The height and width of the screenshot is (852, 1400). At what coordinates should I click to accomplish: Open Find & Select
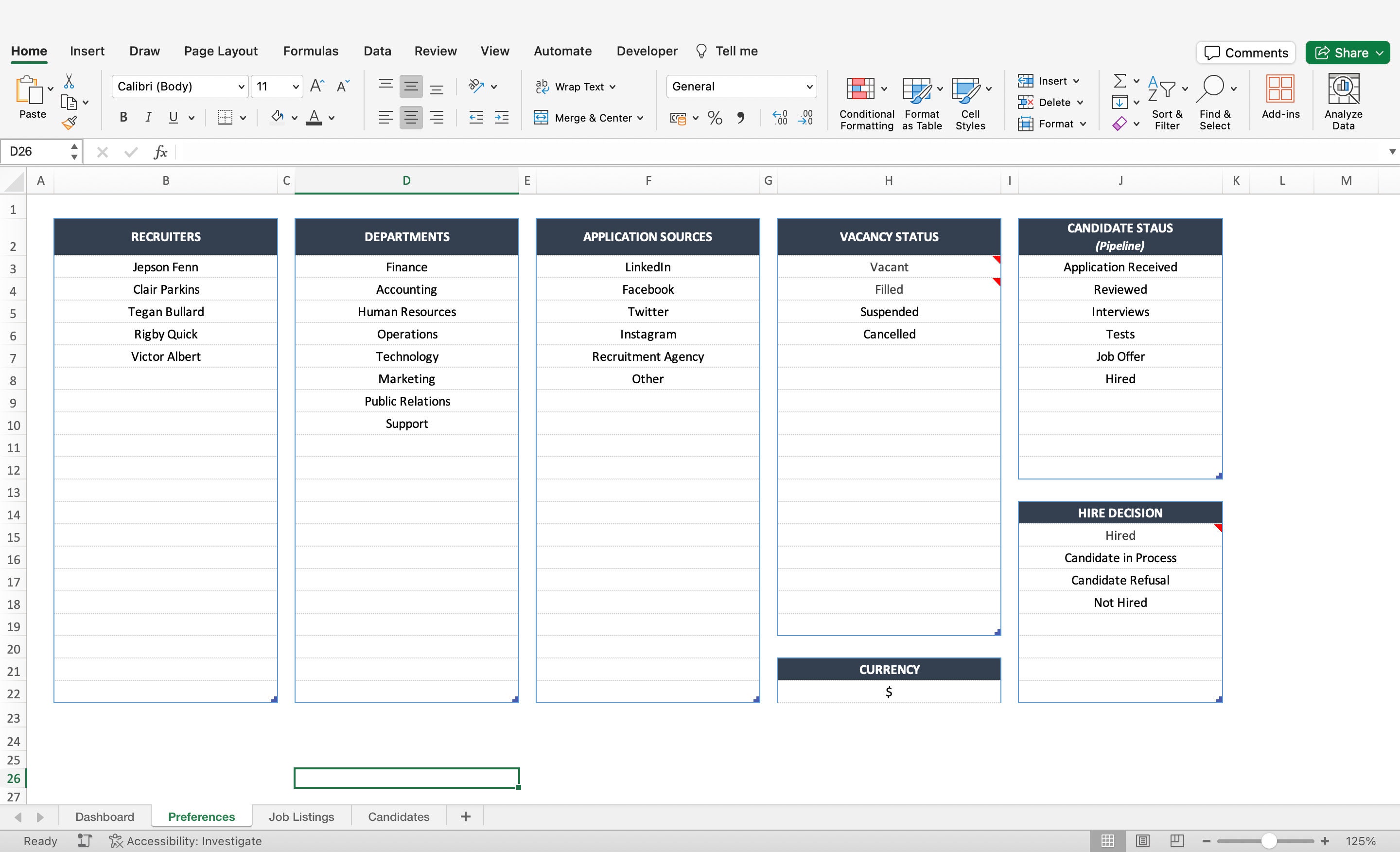pos(1215,102)
